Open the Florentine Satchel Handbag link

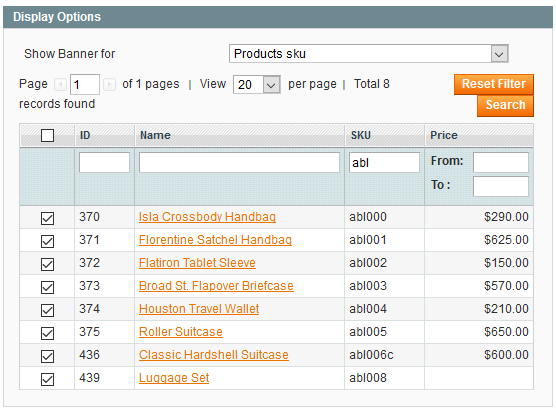[215, 240]
